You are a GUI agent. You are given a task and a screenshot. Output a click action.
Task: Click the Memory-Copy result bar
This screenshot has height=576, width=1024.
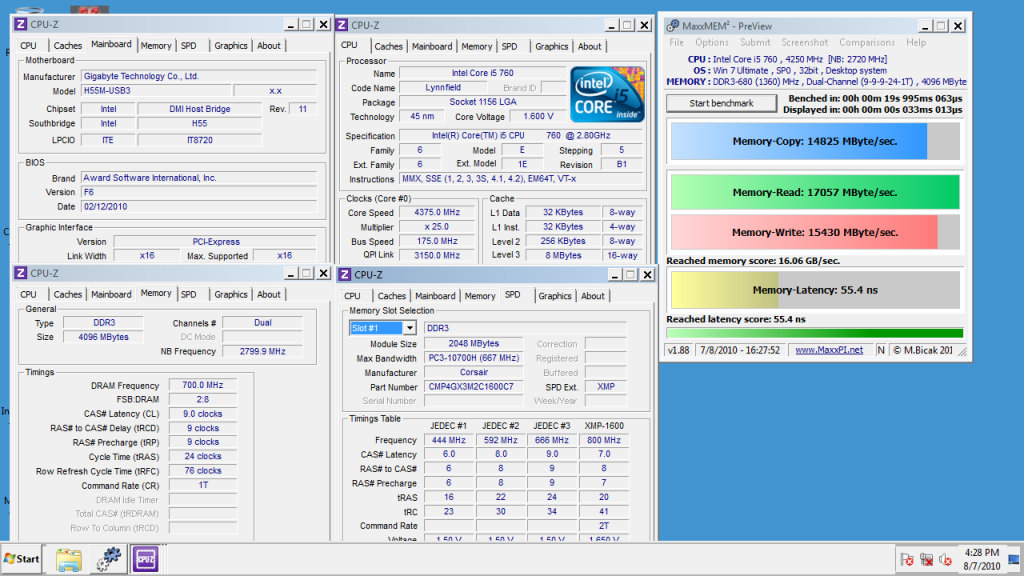[813, 141]
